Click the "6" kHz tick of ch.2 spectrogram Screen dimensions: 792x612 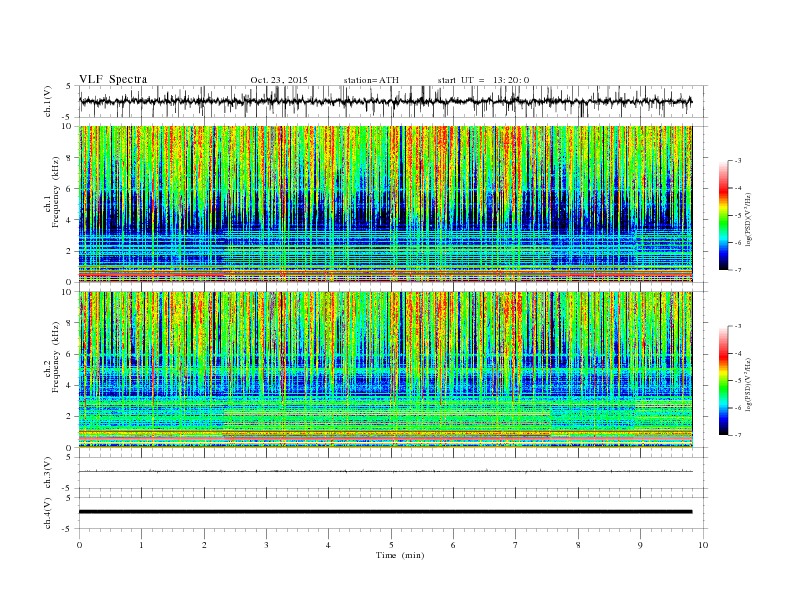tap(69, 354)
